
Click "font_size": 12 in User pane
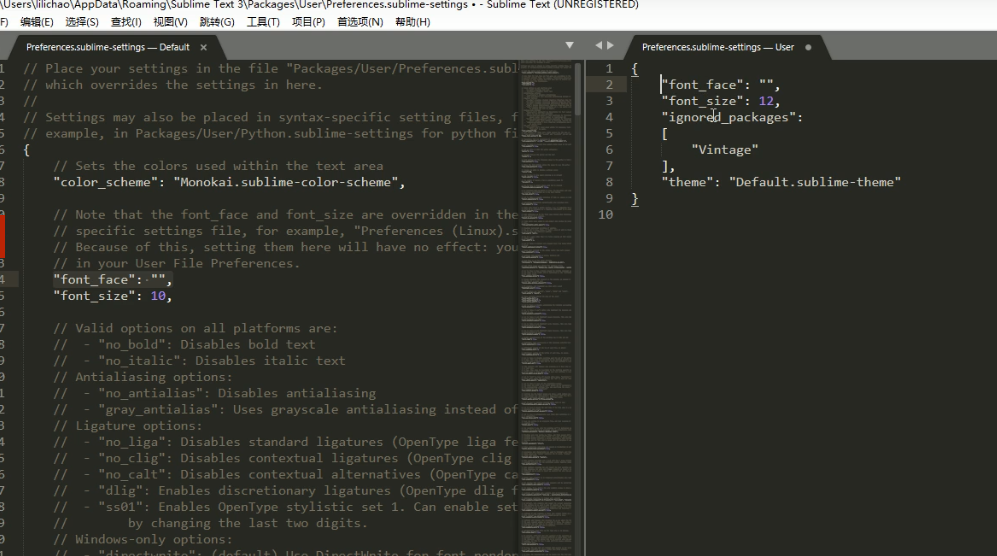pos(720,101)
